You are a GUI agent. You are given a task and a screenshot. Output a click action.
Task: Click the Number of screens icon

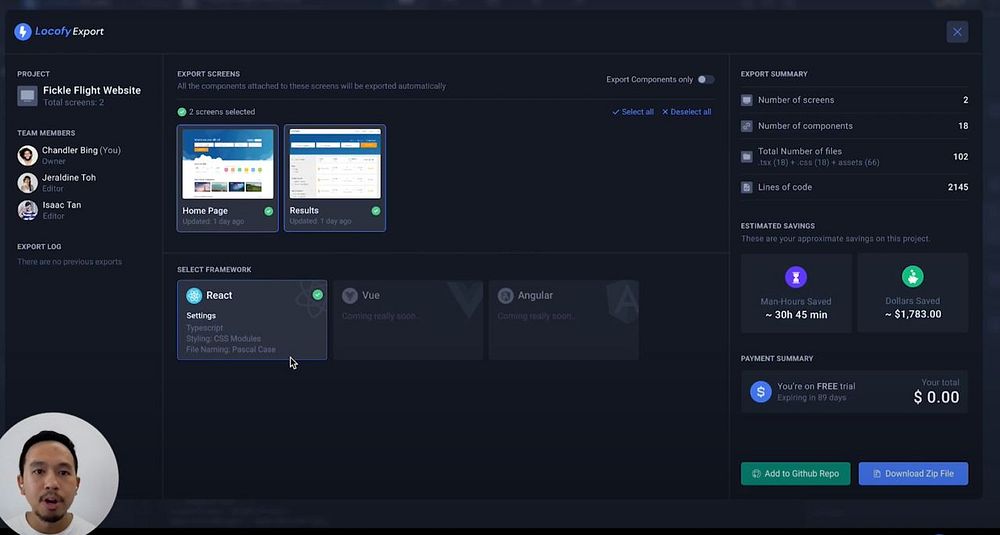coord(747,100)
